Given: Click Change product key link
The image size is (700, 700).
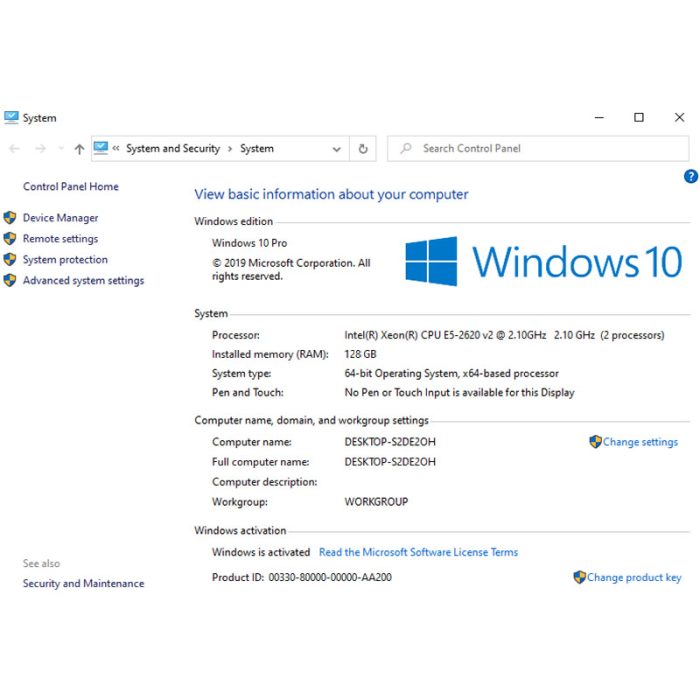Looking at the screenshot, I should coord(634,578).
